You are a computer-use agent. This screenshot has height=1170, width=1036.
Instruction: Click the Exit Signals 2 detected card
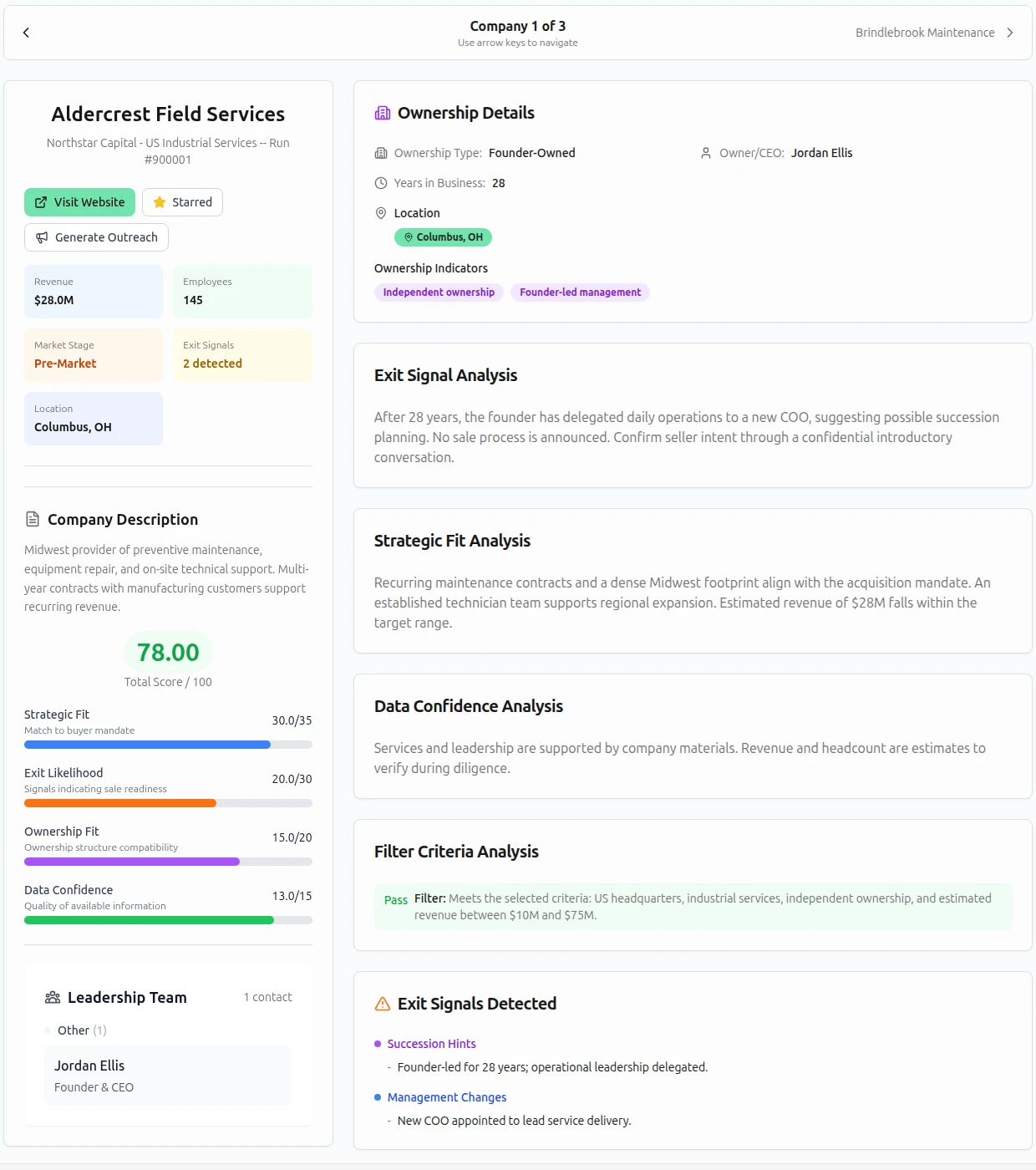(242, 355)
